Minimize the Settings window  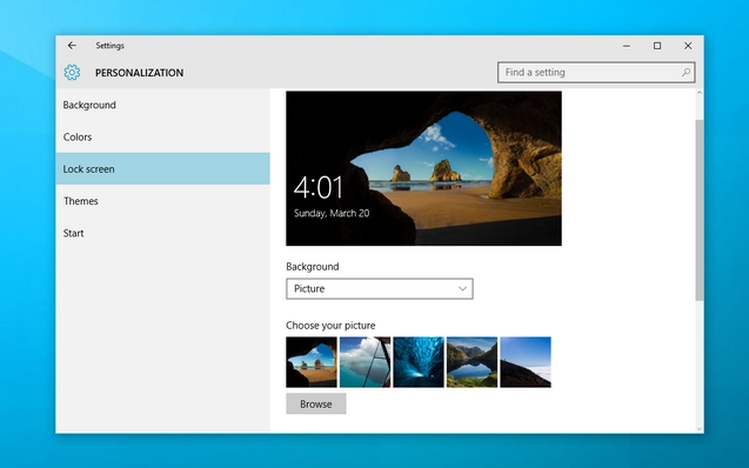pos(626,46)
